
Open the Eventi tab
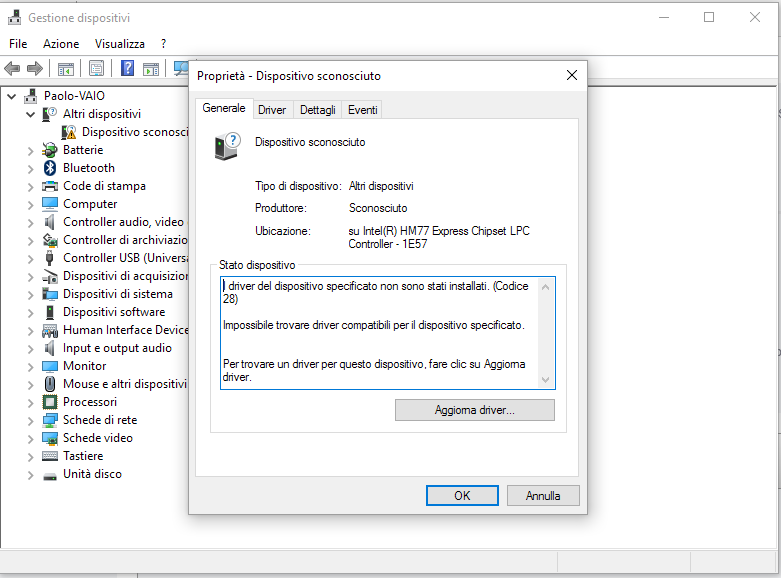362,110
